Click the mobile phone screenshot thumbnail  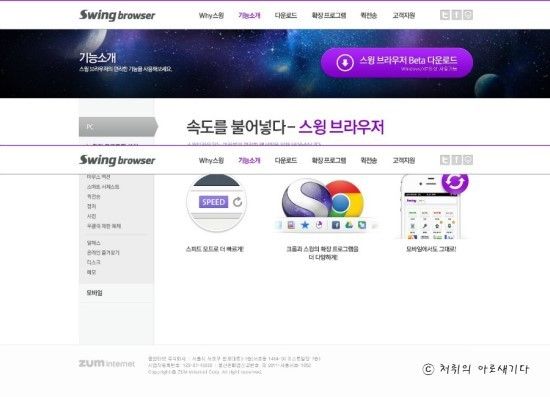pos(430,207)
